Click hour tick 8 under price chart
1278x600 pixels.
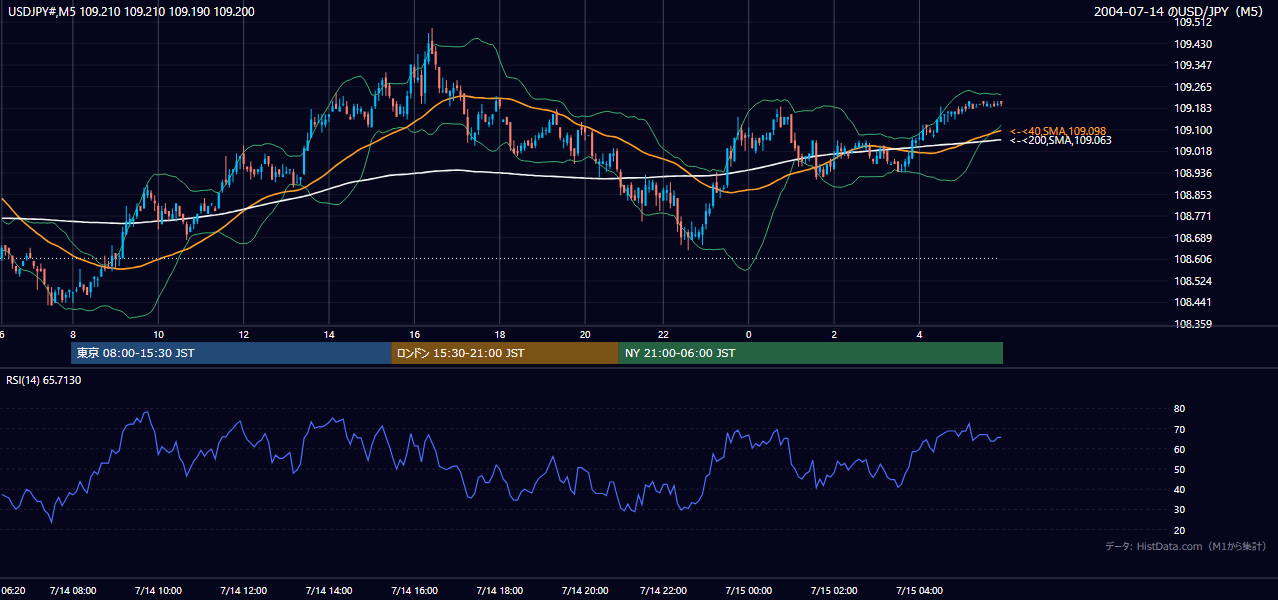[73, 334]
